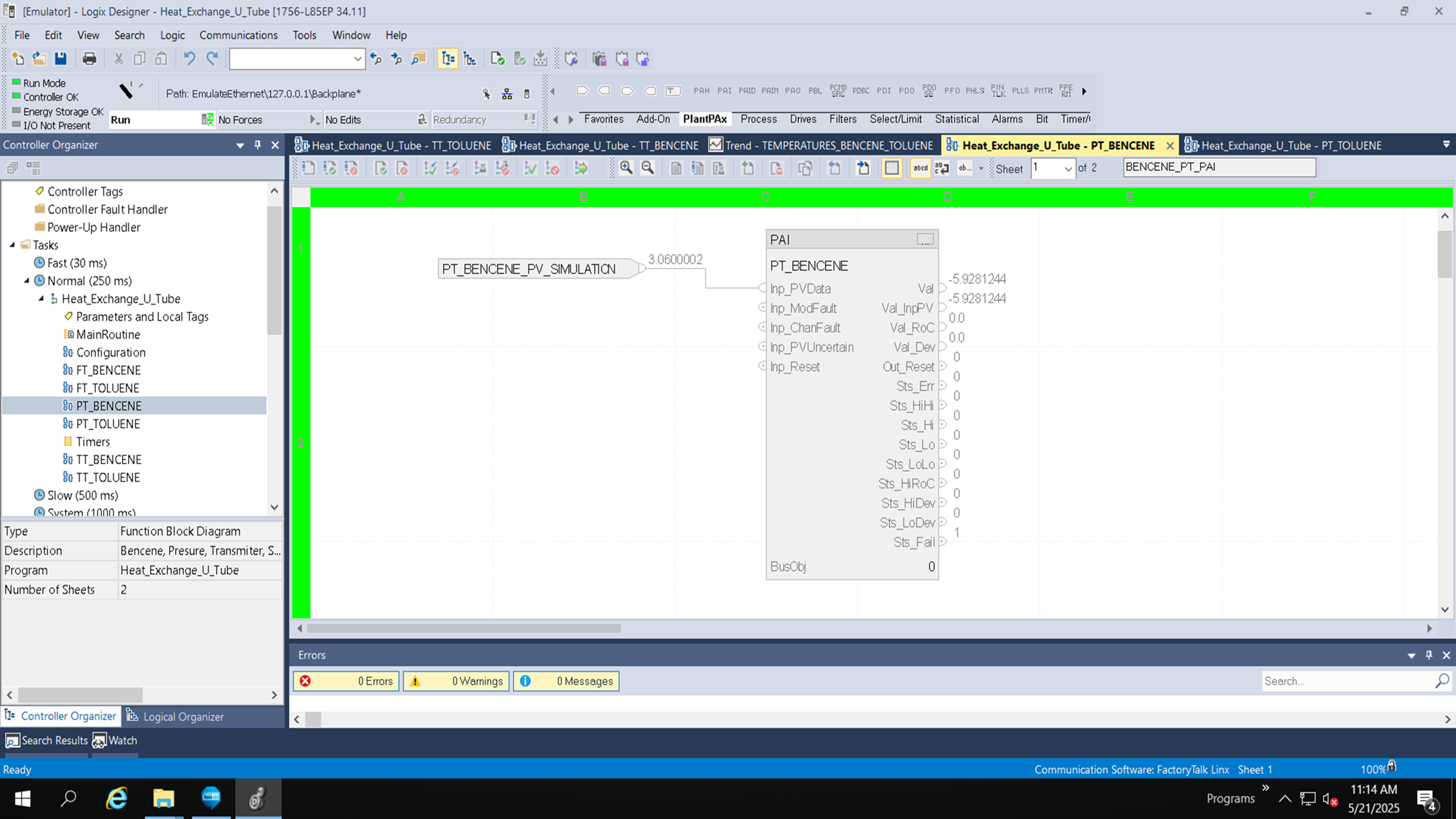The image size is (1456, 819).
Task: Zoom in on the function block sheet
Action: point(626,168)
